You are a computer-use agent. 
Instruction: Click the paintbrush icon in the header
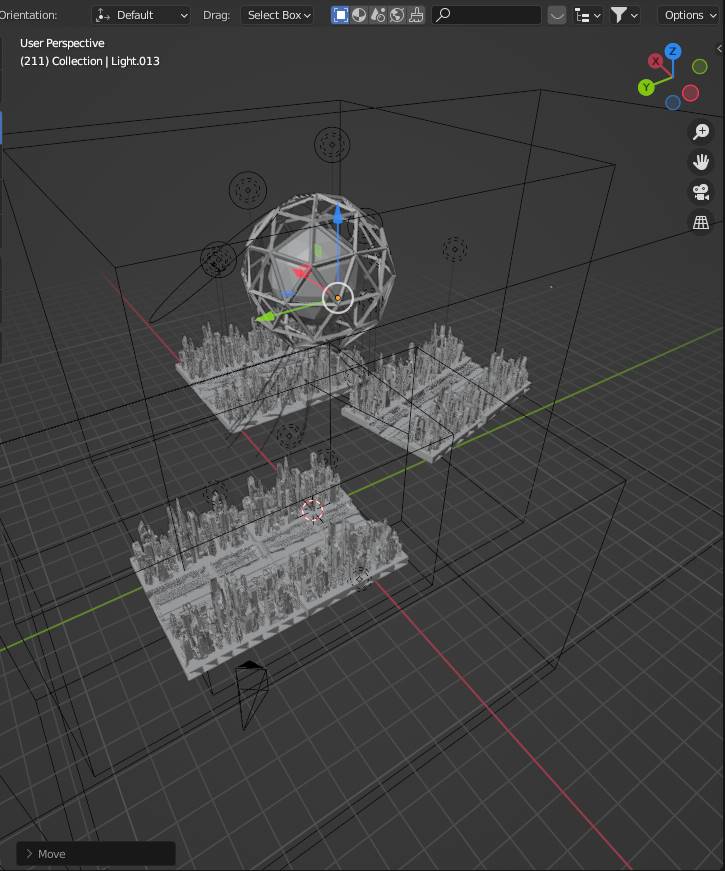tap(416, 15)
